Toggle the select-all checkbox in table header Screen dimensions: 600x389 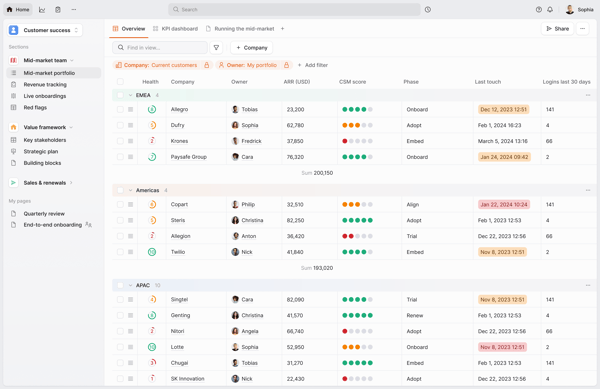[x=120, y=81]
